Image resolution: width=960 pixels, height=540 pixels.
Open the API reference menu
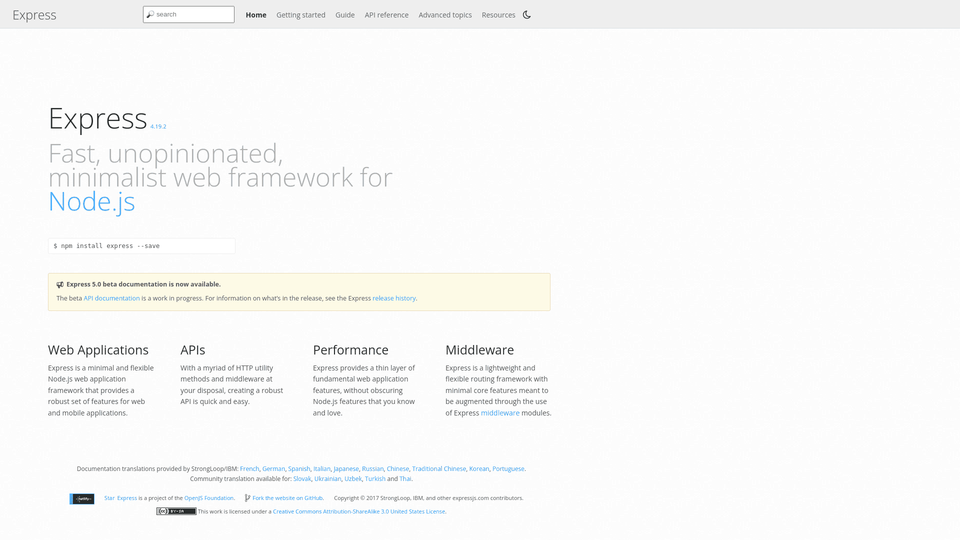[386, 15]
